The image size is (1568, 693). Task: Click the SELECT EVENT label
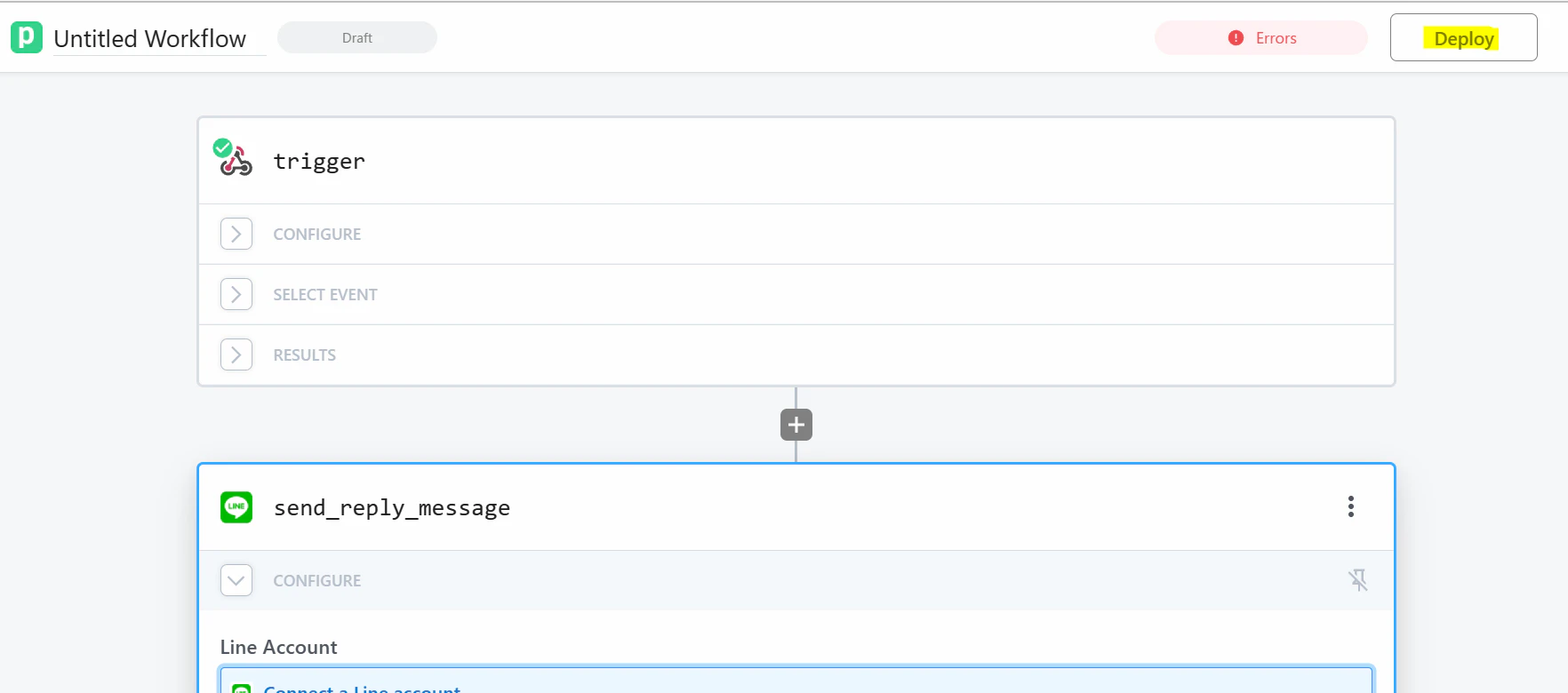[x=325, y=294]
